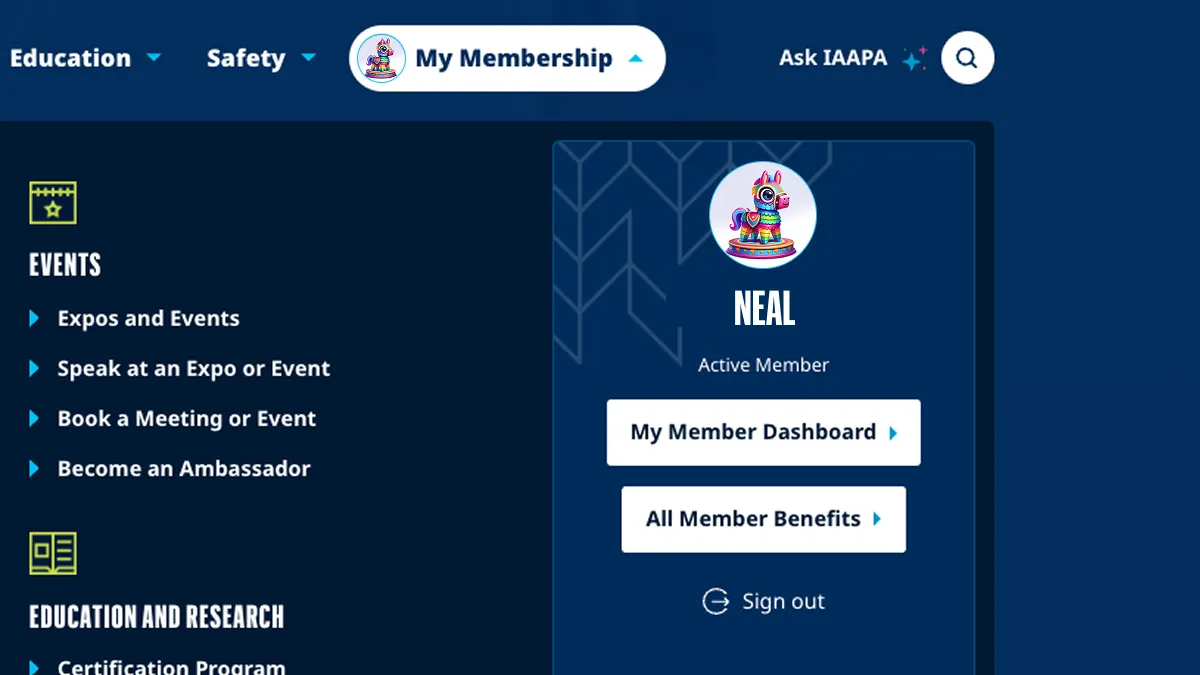Collapse the My Membership menu arrow

636,58
